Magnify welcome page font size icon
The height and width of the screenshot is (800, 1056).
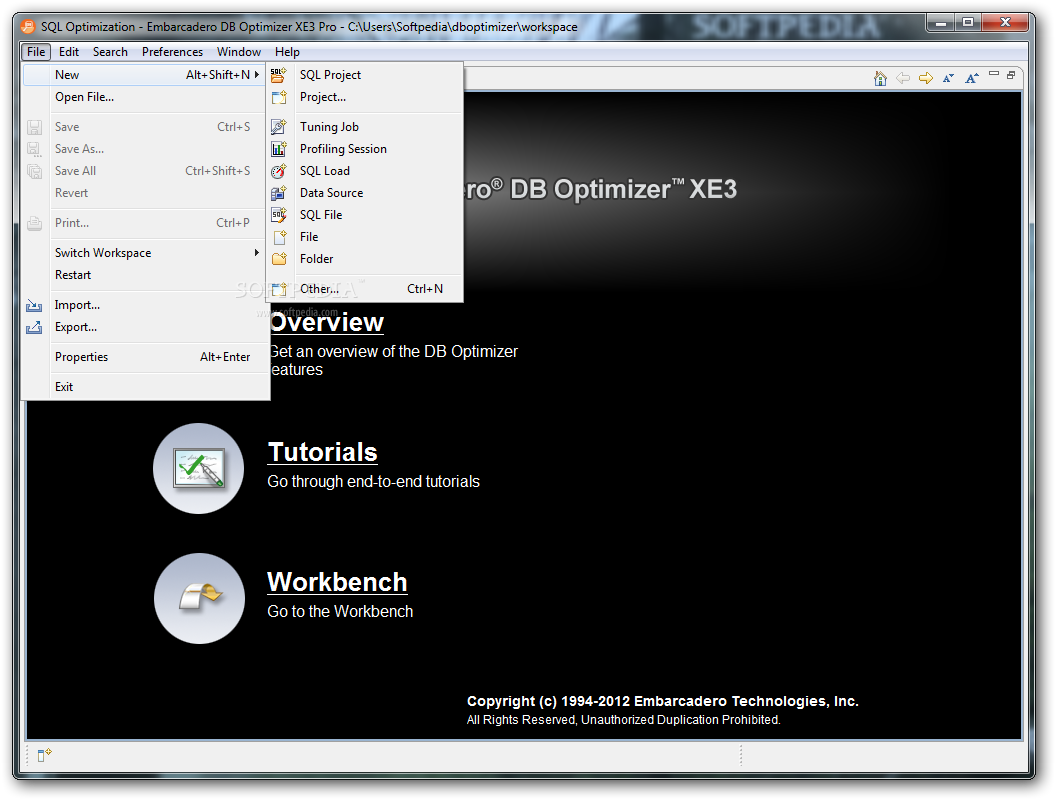[x=971, y=78]
